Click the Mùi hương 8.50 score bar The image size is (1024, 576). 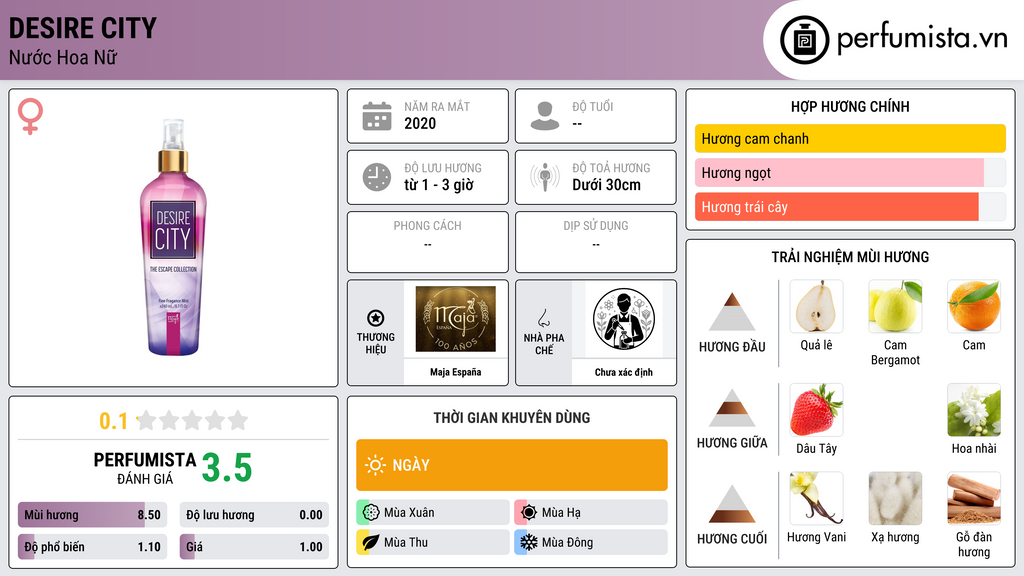click(92, 515)
